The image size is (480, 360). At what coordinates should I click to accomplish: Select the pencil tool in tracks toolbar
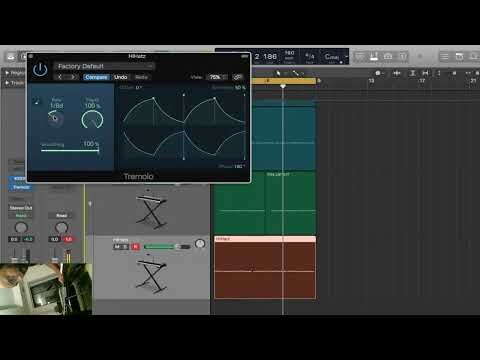point(296,73)
